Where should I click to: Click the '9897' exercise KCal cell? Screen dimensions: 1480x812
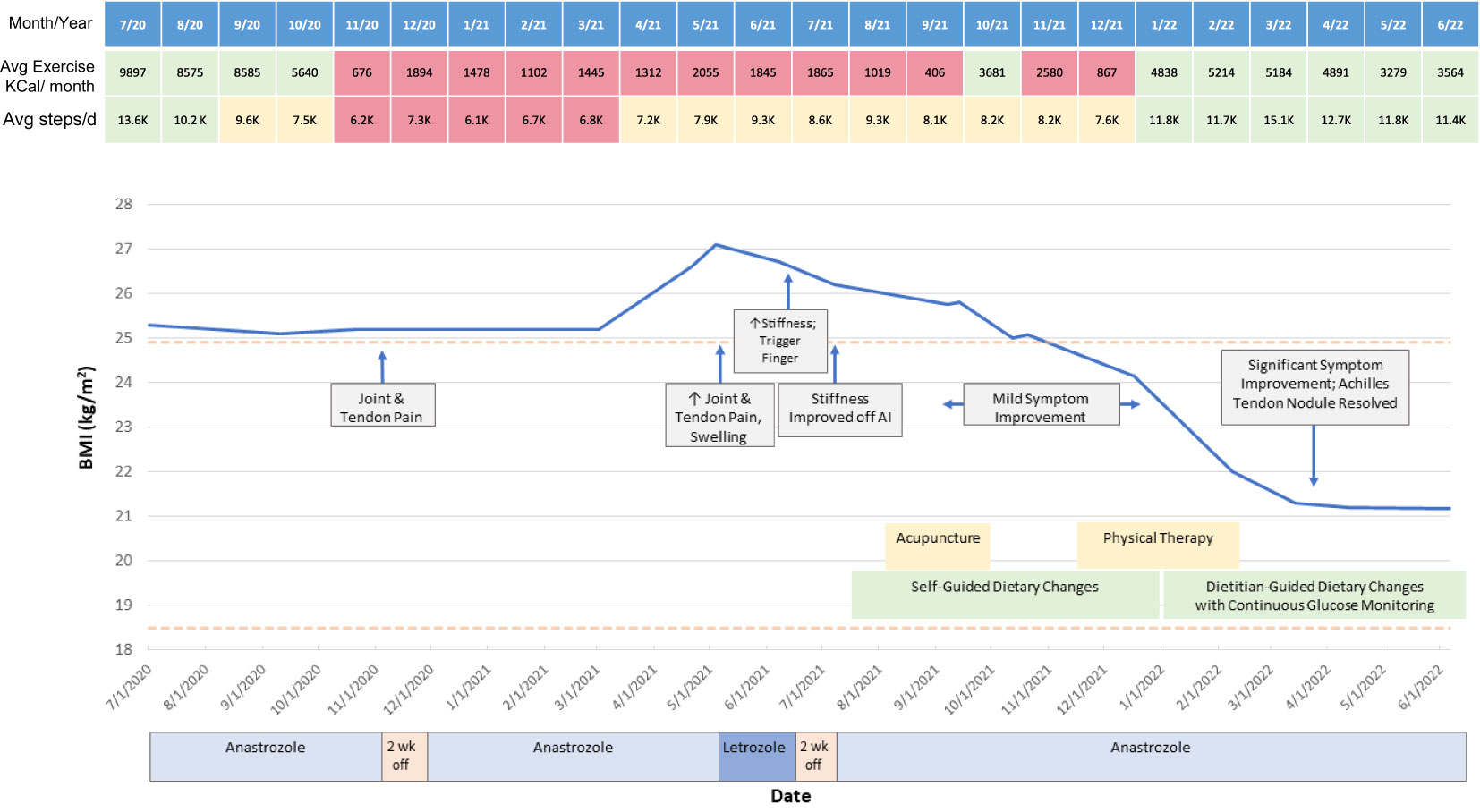[132, 72]
